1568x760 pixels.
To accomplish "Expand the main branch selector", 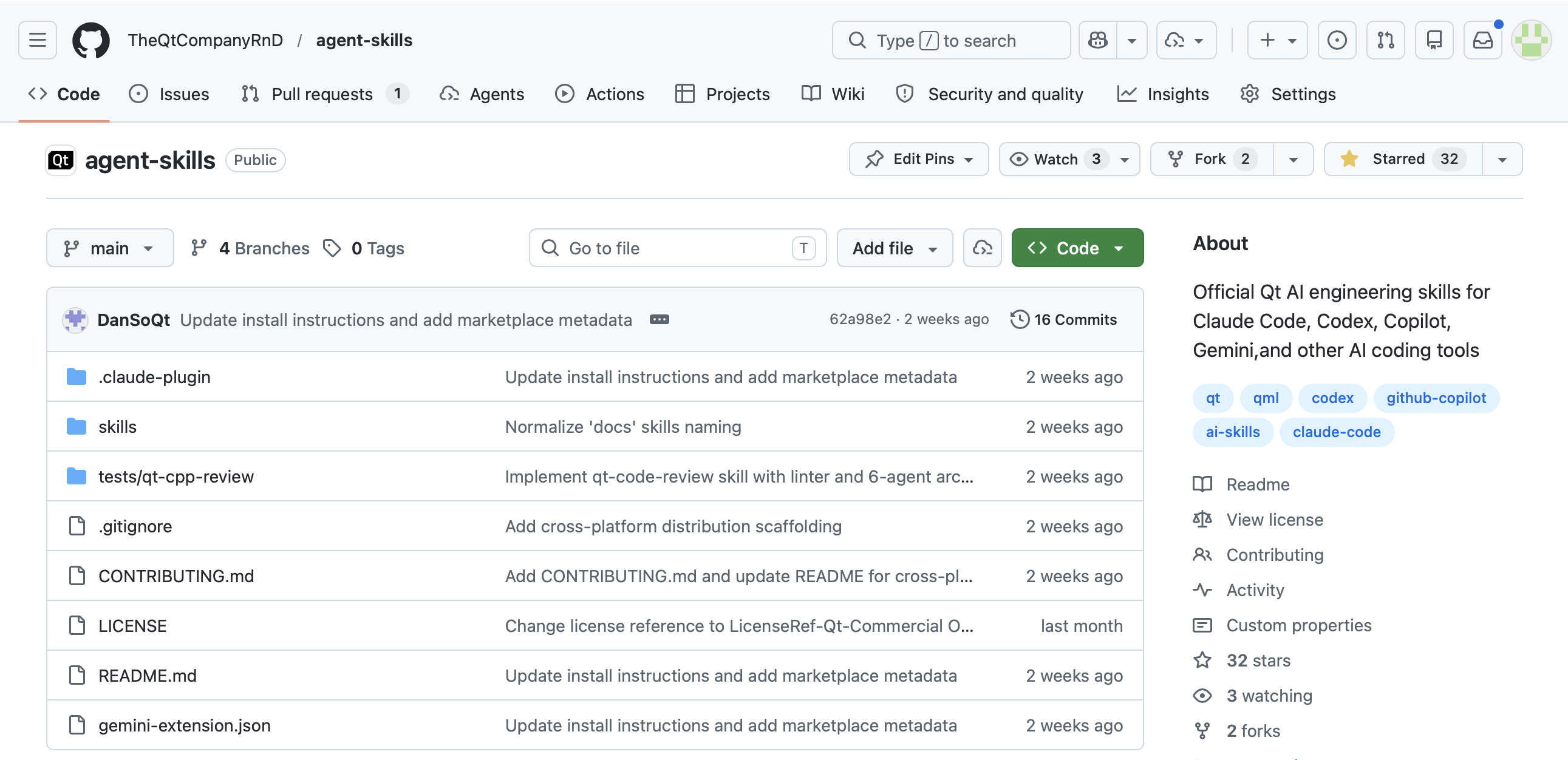I will tap(109, 248).
